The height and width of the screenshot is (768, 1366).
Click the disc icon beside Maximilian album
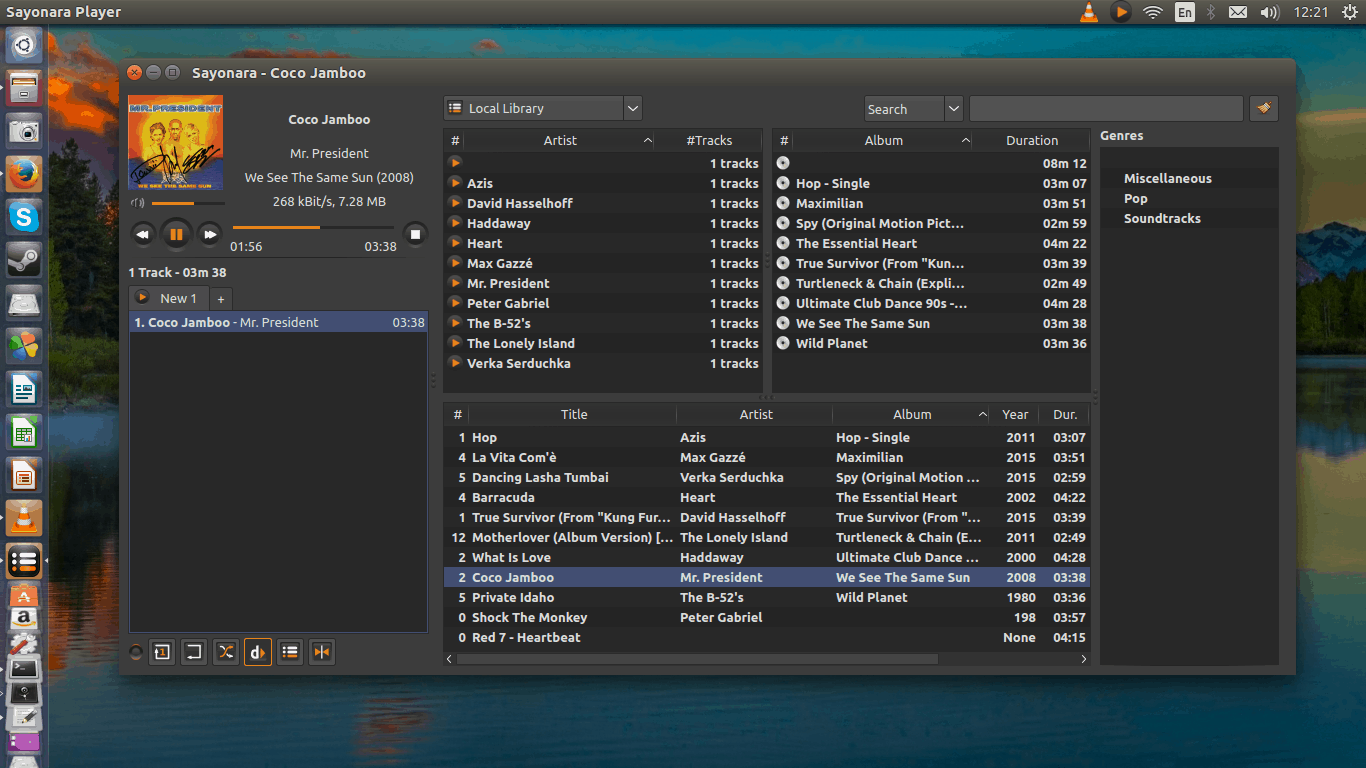(x=783, y=203)
